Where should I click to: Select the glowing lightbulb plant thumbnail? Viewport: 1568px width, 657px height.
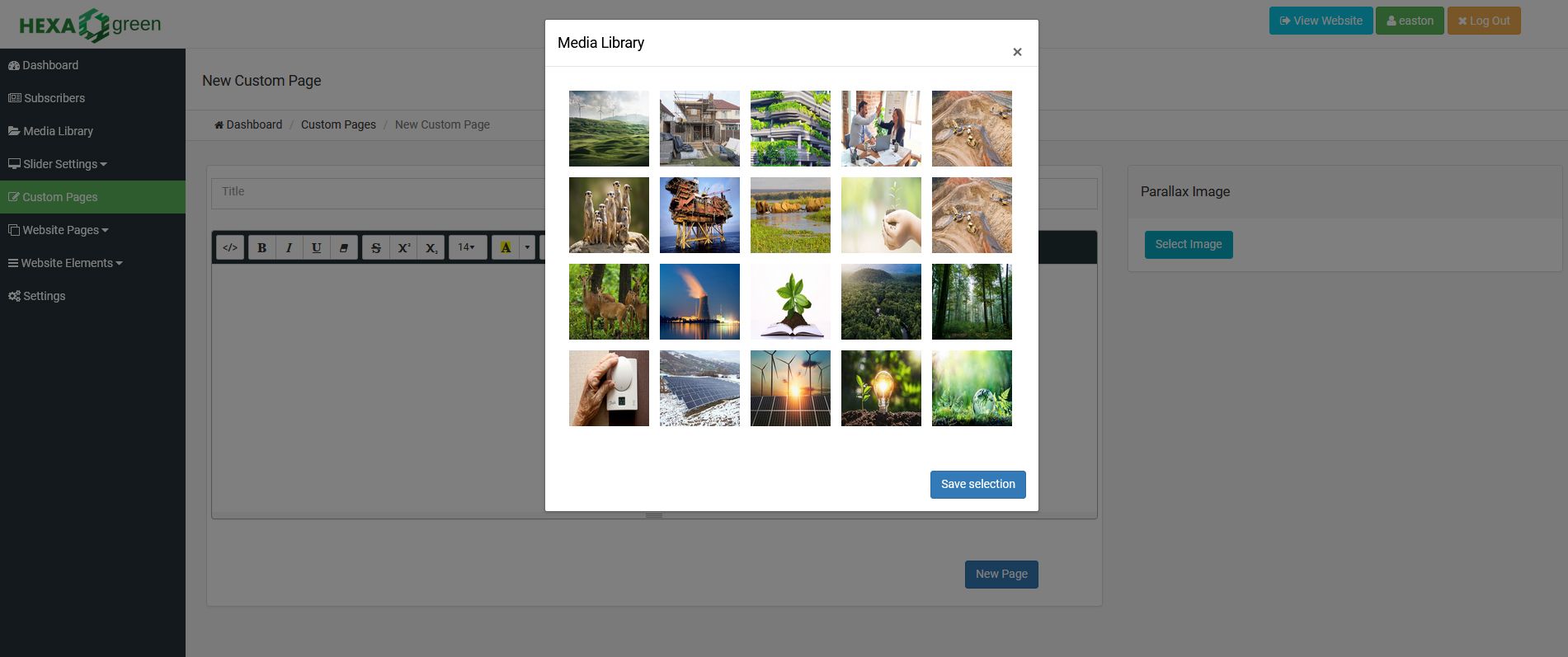[881, 388]
